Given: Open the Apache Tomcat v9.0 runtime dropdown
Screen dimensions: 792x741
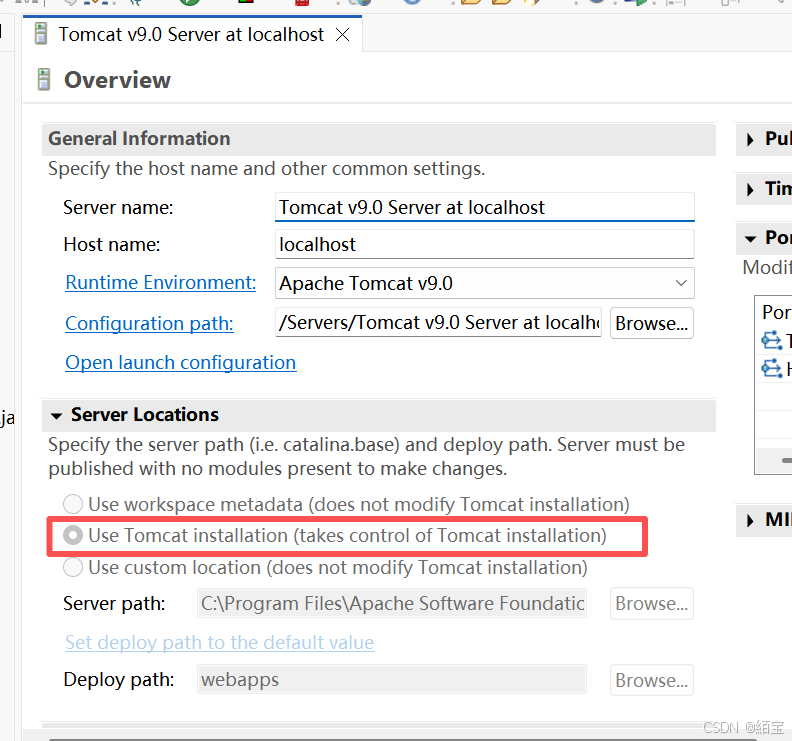Looking at the screenshot, I should coord(484,283).
